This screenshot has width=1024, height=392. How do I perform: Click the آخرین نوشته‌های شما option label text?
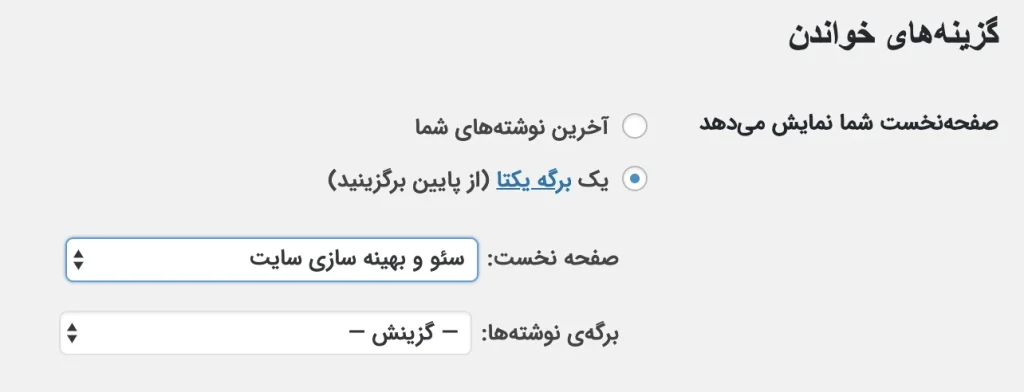(512, 127)
